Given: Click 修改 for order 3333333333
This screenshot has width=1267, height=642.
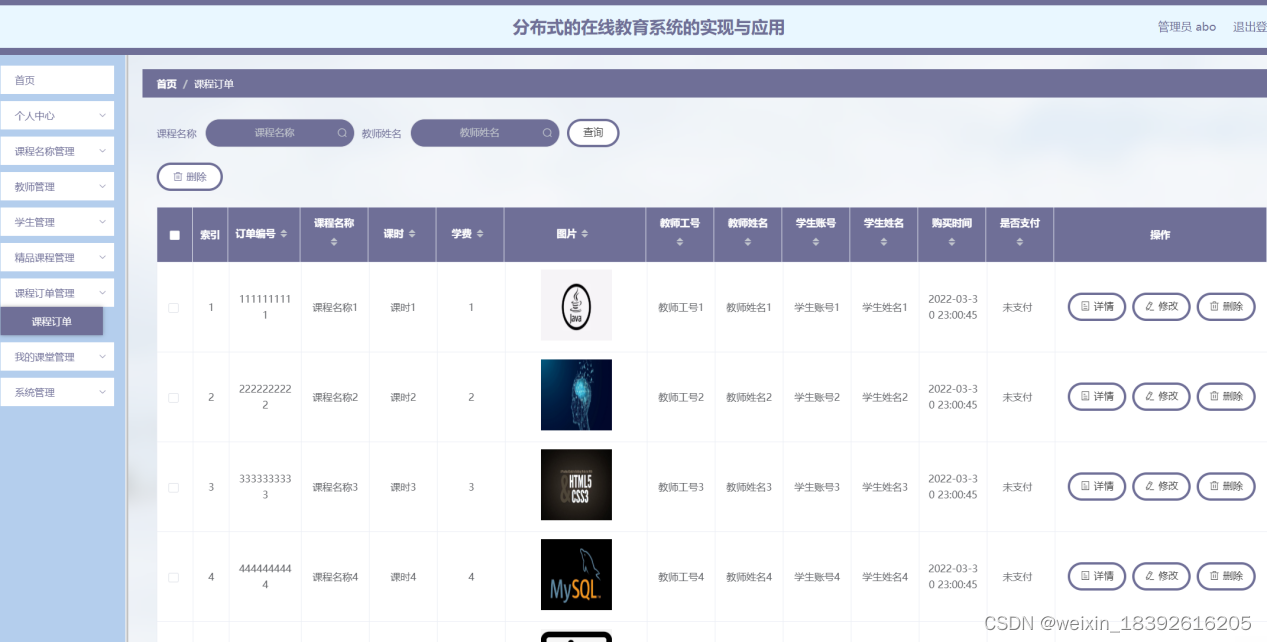Looking at the screenshot, I should pos(1161,486).
